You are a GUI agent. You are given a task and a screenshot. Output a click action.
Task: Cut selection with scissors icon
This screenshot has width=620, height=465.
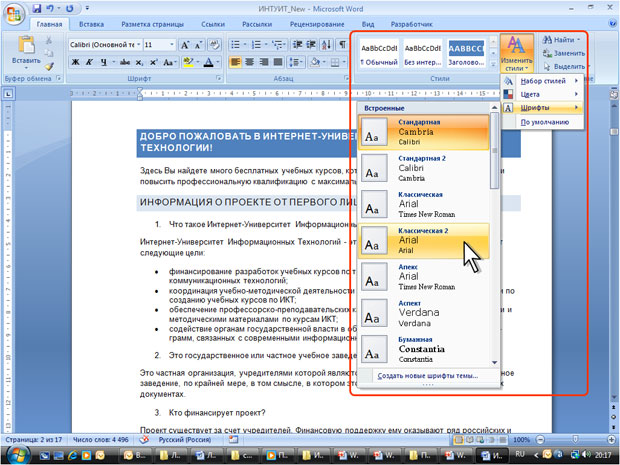(49, 40)
